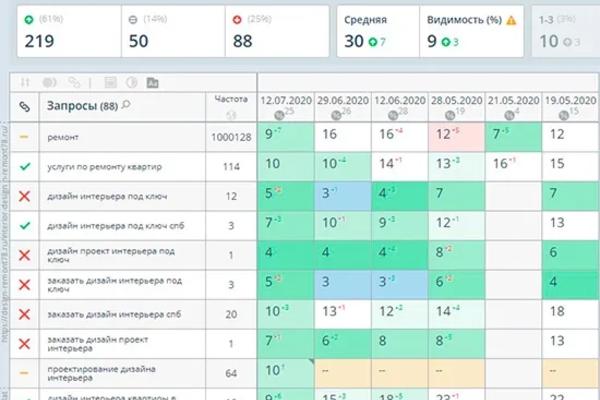Click the grey neutral circle icon above 50

(x=133, y=20)
